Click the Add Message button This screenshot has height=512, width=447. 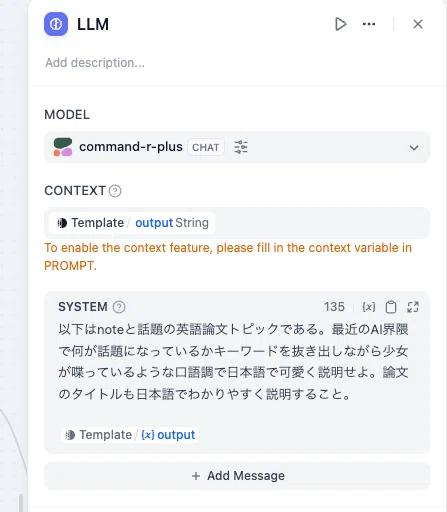tap(237, 476)
